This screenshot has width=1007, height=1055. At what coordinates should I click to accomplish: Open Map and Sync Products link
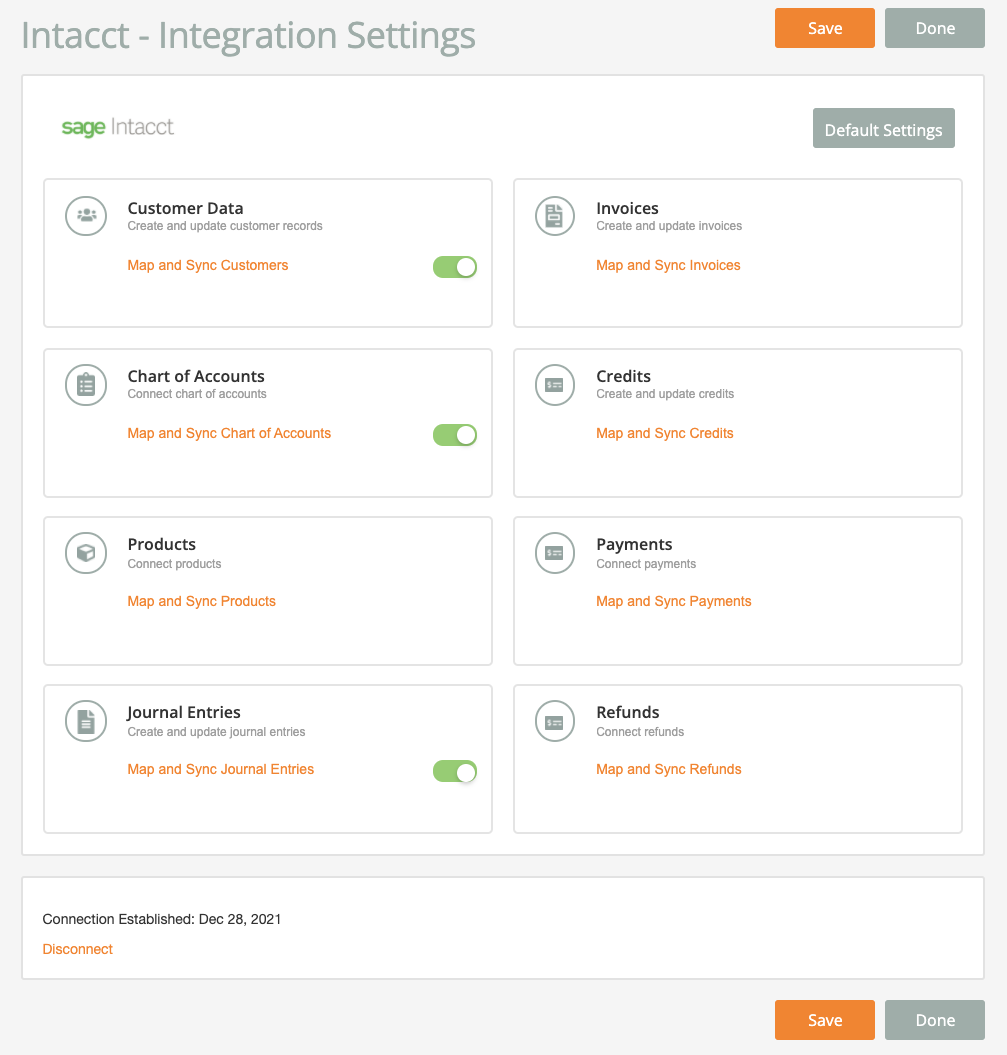click(x=202, y=602)
